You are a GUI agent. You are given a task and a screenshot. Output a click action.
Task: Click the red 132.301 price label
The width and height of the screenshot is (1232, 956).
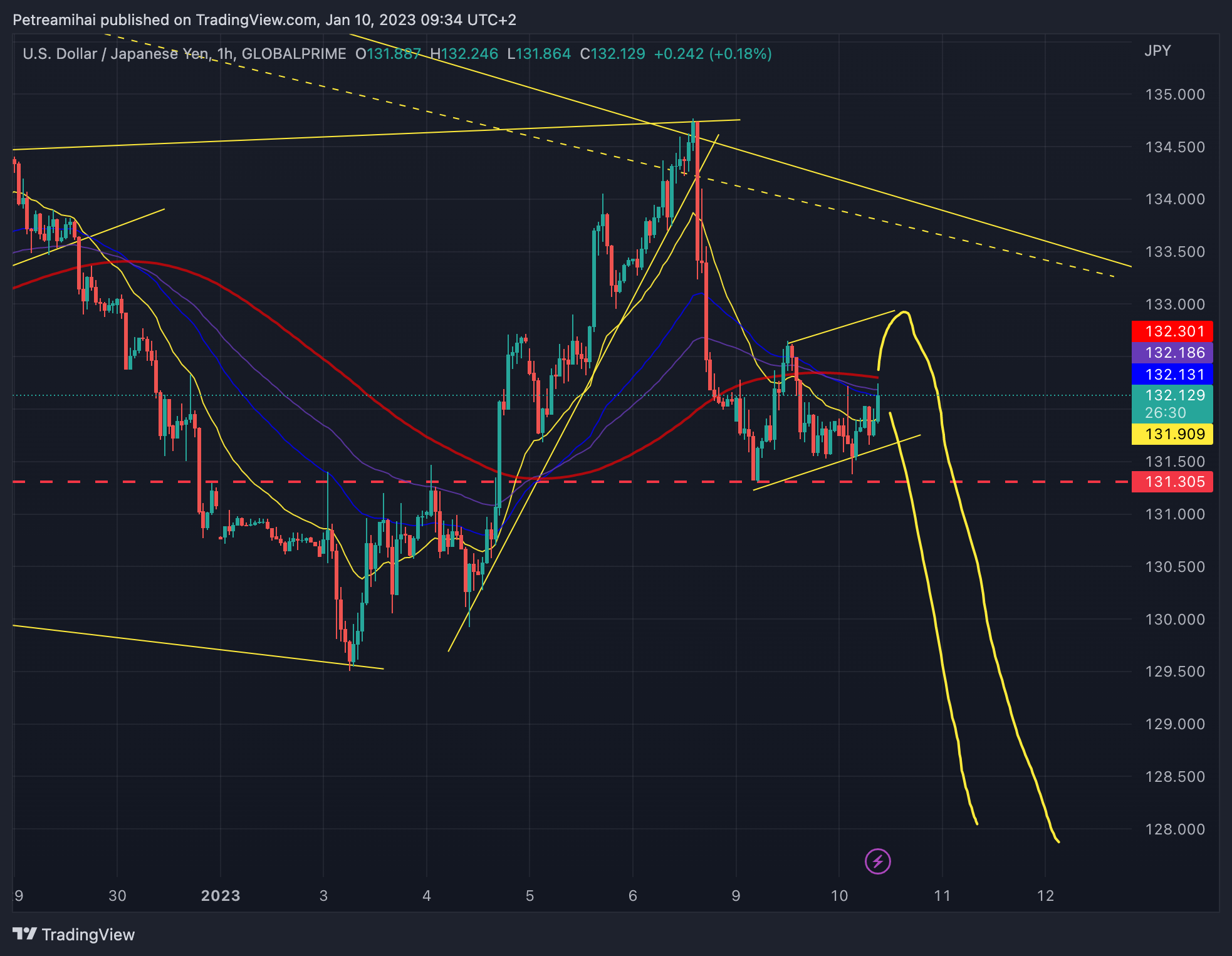click(1172, 331)
